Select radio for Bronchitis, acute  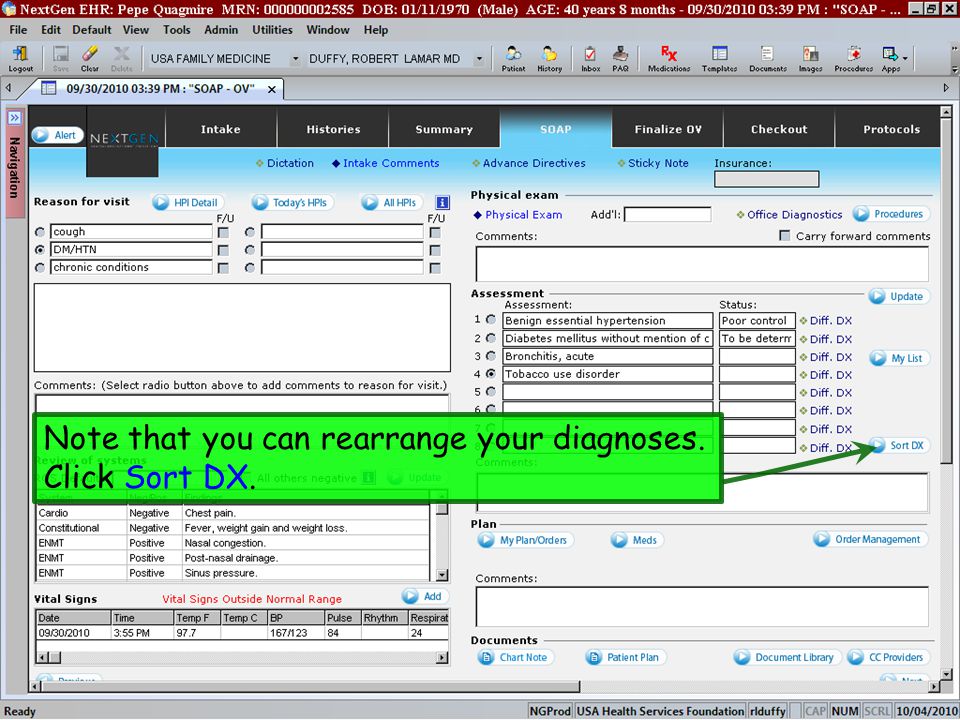(491, 356)
